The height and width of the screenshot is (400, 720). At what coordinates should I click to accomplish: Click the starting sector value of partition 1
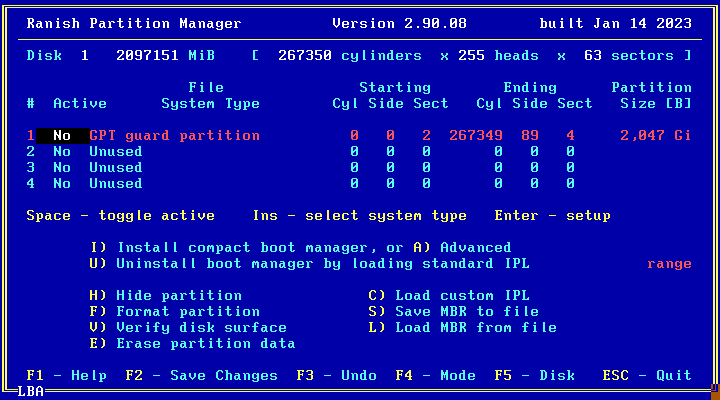427,136
